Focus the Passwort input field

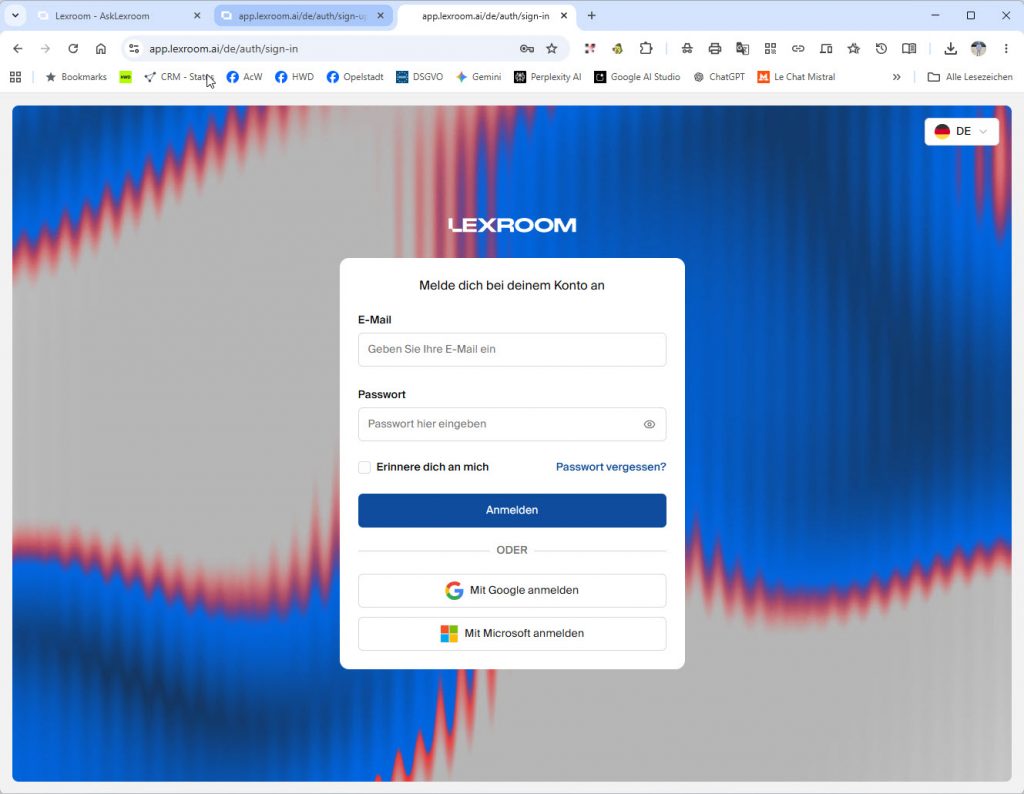pos(512,424)
